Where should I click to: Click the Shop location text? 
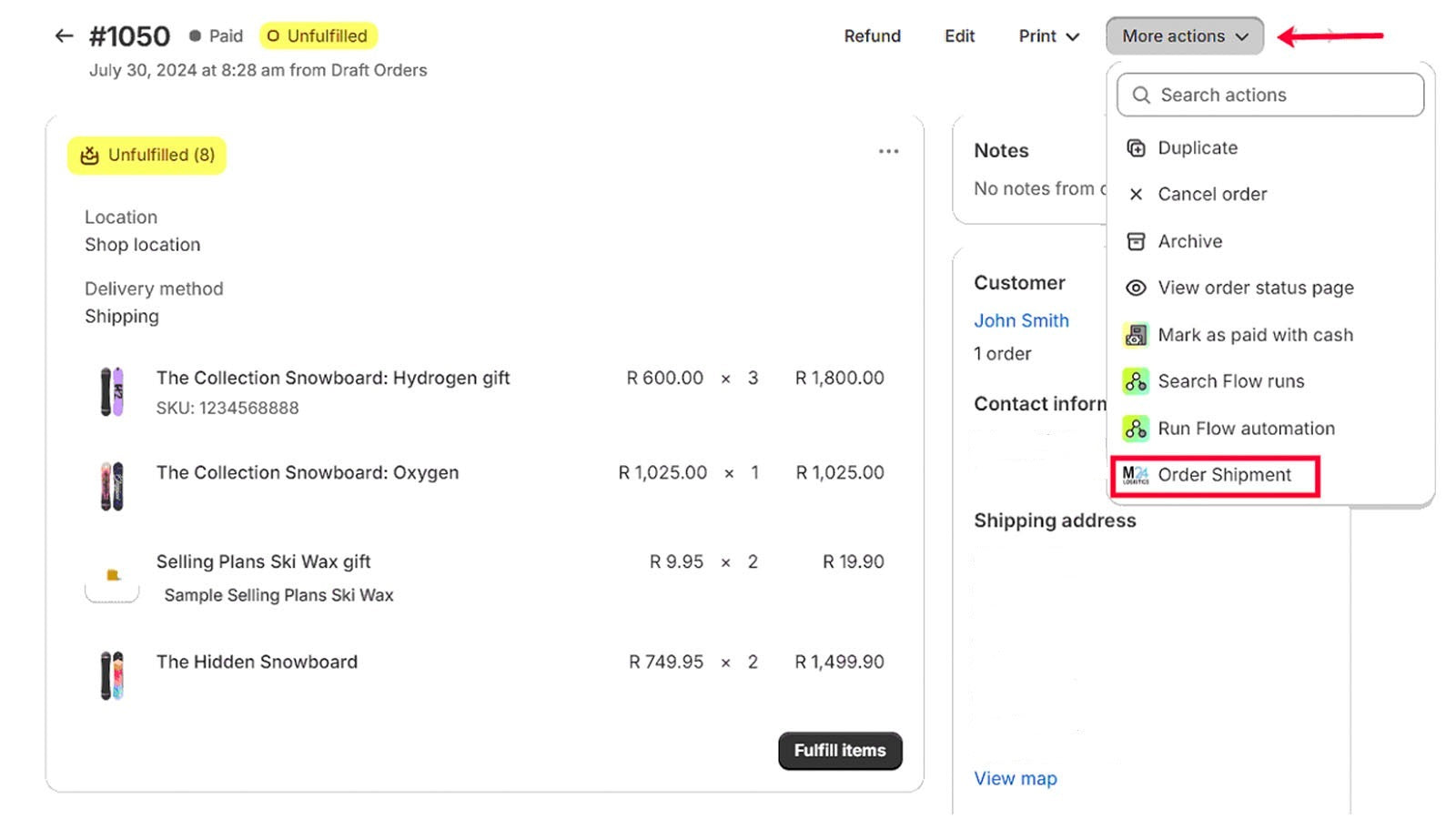143,245
